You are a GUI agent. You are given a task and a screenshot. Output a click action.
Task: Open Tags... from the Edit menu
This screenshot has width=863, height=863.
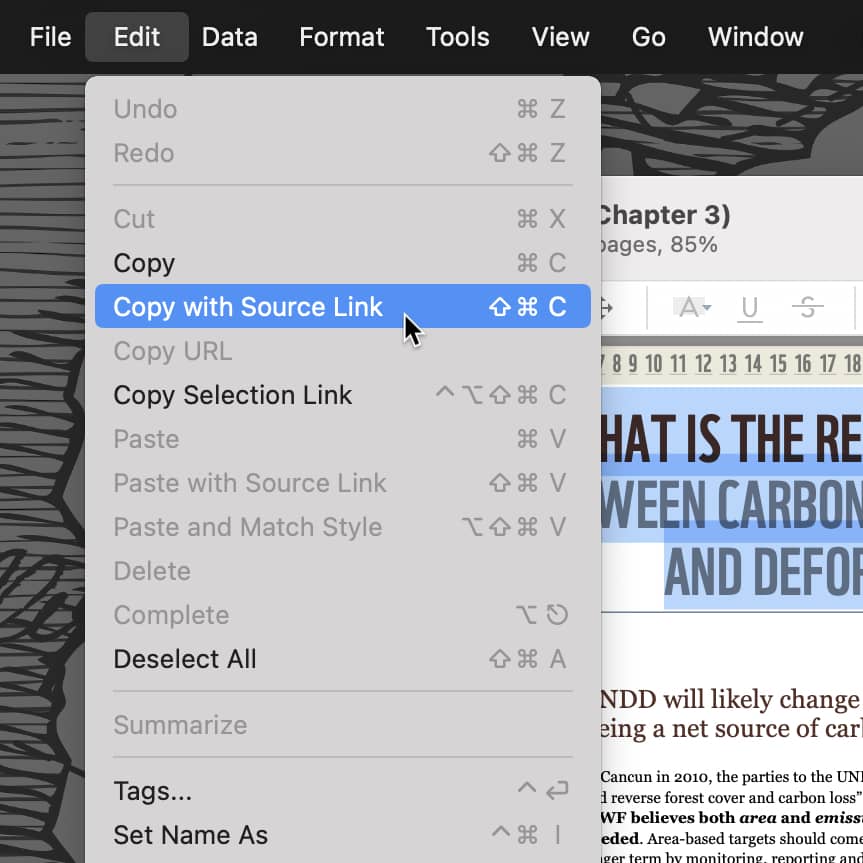(342, 791)
